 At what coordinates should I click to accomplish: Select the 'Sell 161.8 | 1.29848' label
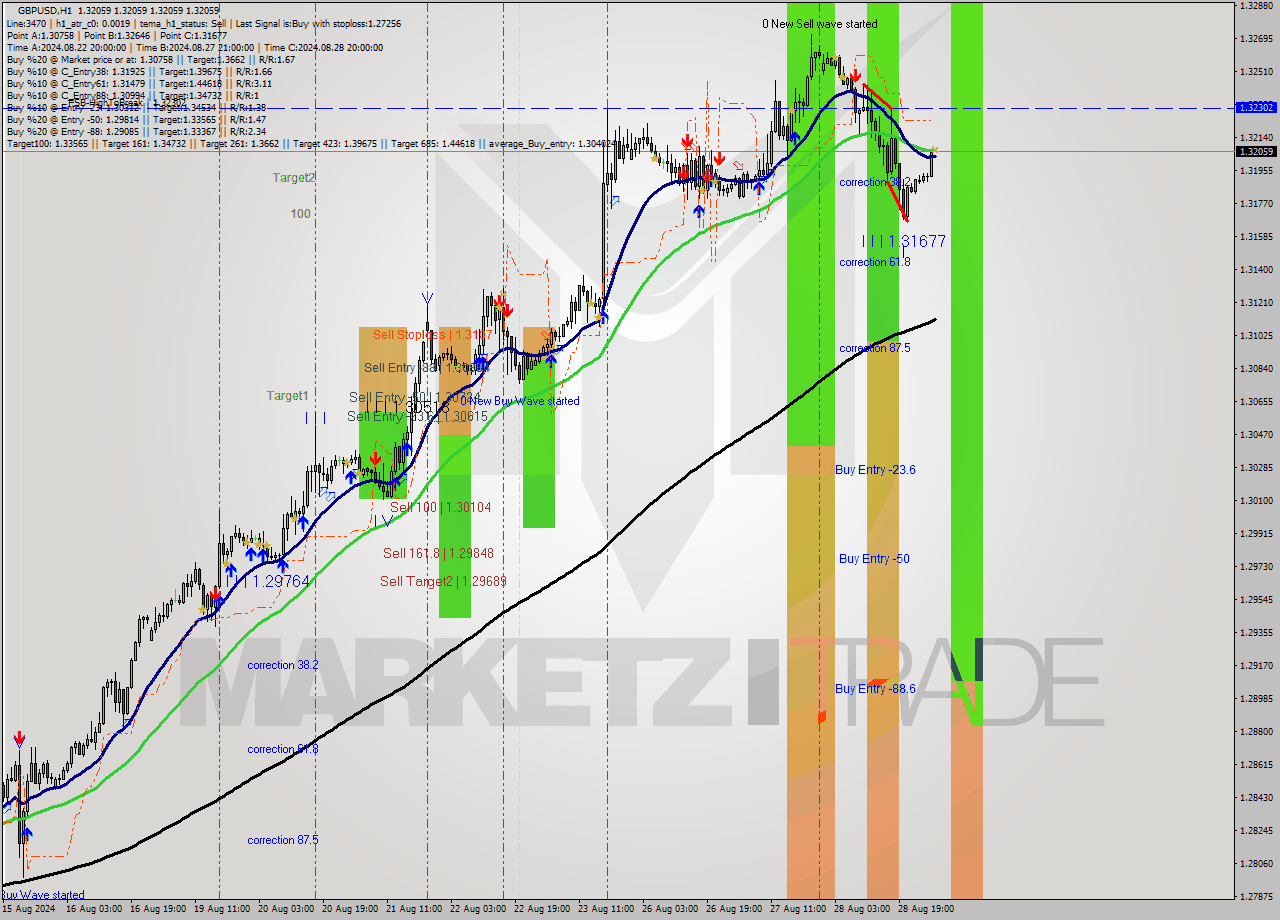coord(438,553)
